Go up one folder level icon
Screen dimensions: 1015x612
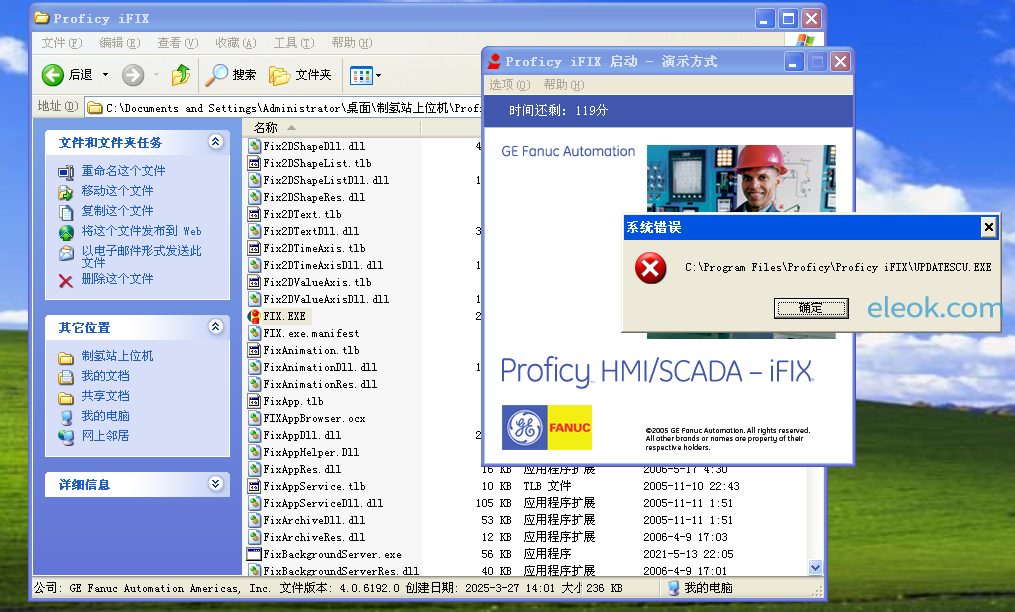pos(181,75)
